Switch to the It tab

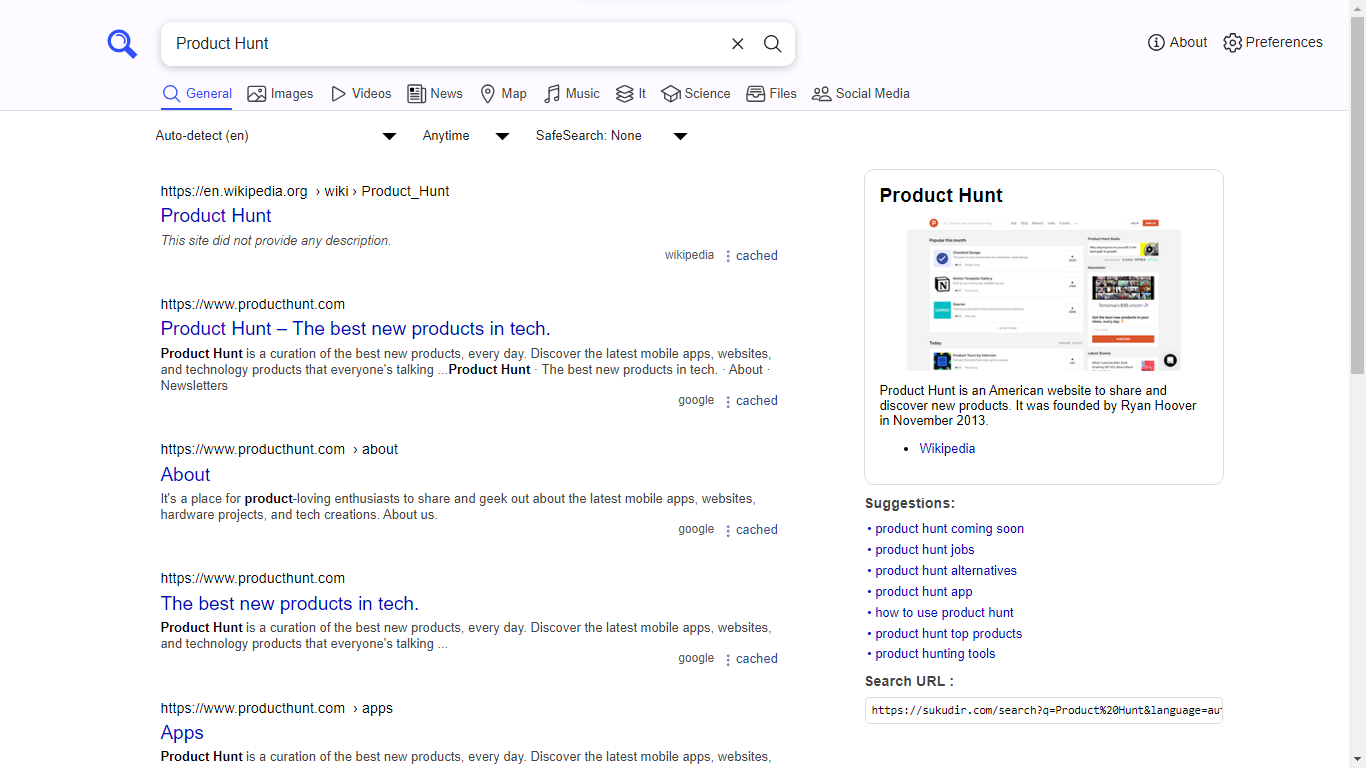[631, 93]
